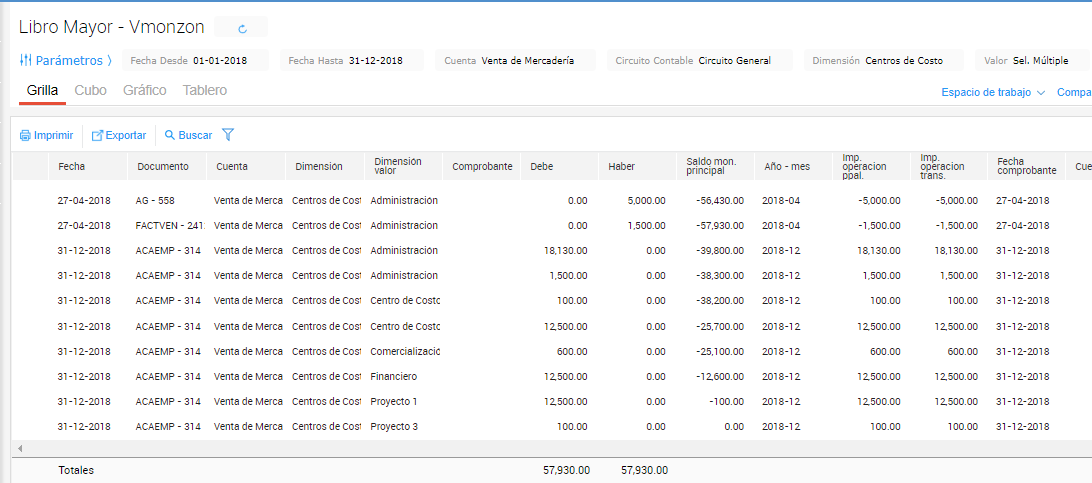Export the grid with Exportar
The image size is (1092, 483).
click(119, 135)
